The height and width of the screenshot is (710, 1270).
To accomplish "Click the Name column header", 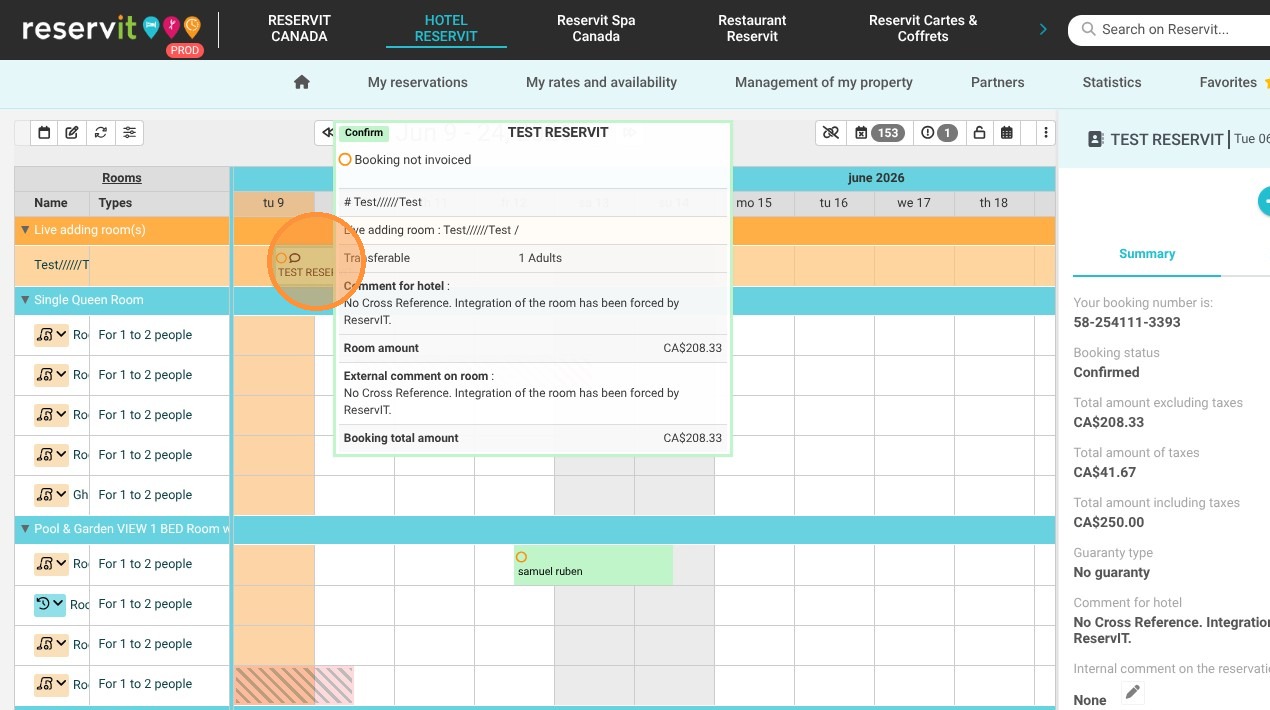I will (51, 203).
